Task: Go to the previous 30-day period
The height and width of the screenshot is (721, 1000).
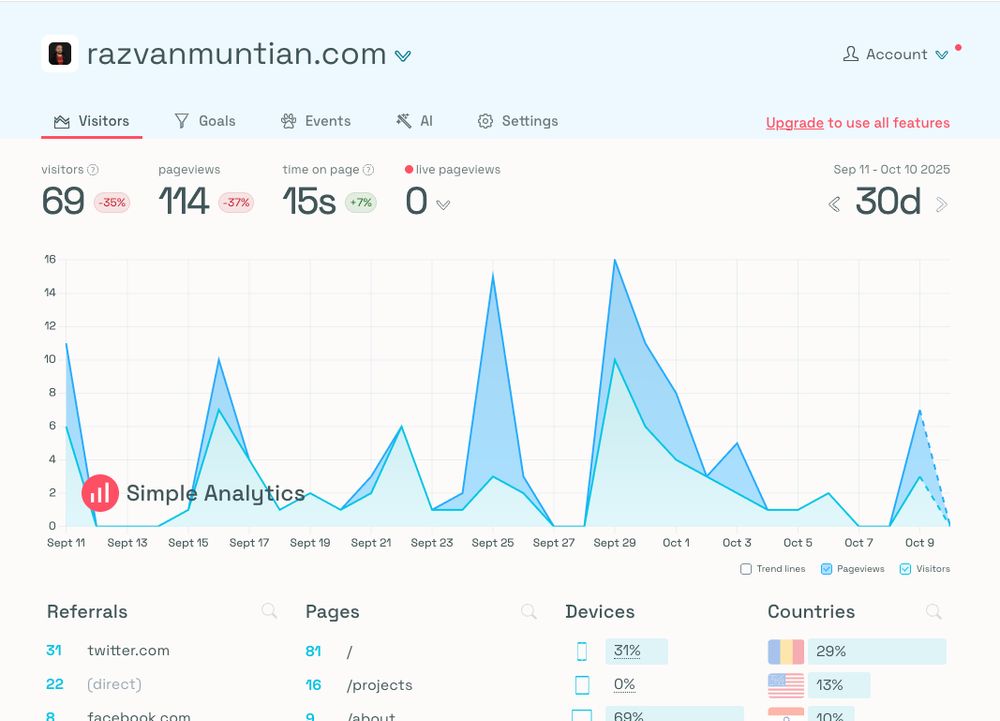Action: 834,204
